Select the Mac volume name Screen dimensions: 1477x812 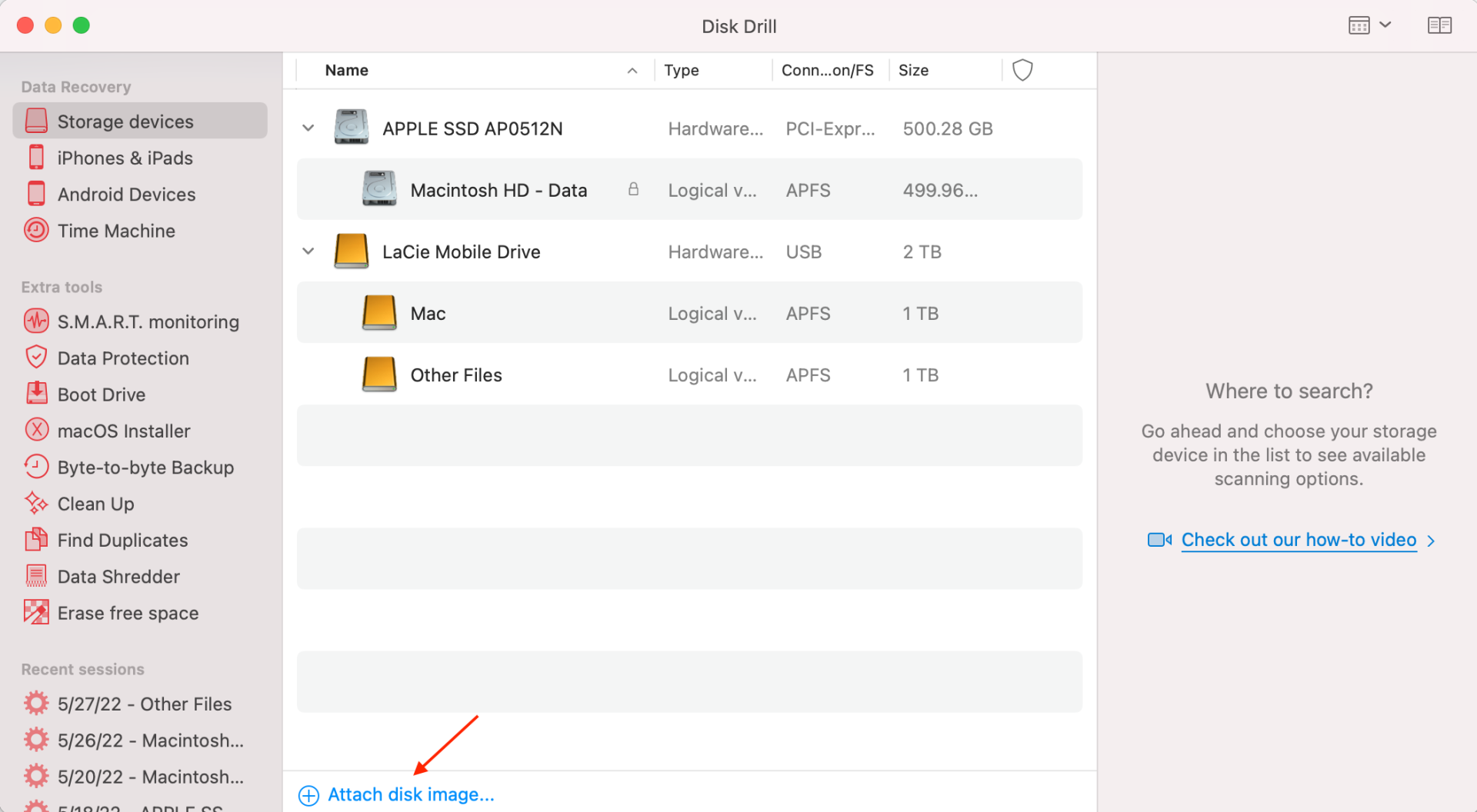428,313
